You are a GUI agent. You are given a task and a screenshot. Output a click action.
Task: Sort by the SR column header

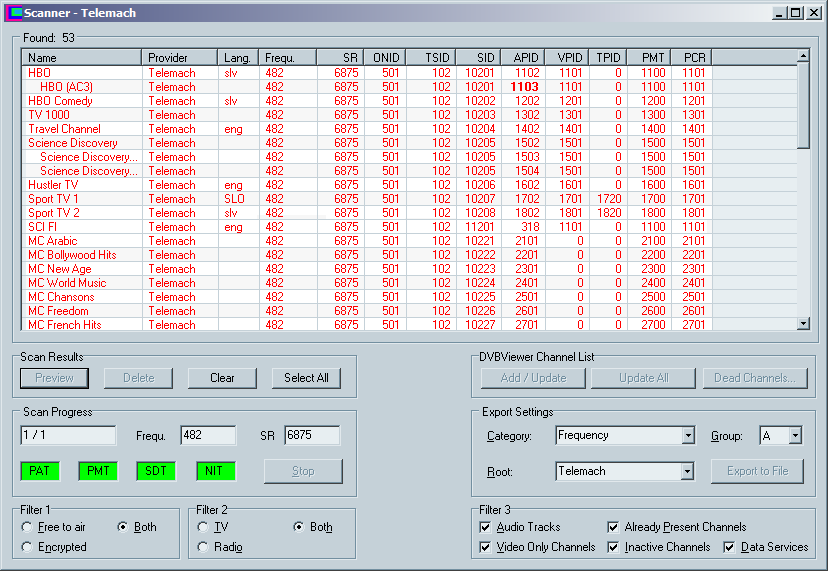coord(340,58)
